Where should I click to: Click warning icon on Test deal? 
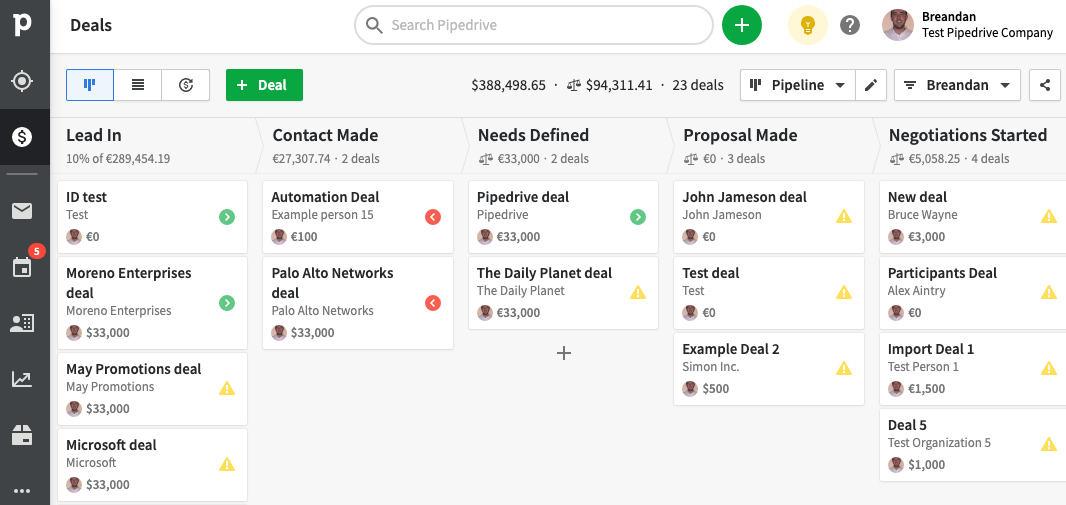[844, 292]
